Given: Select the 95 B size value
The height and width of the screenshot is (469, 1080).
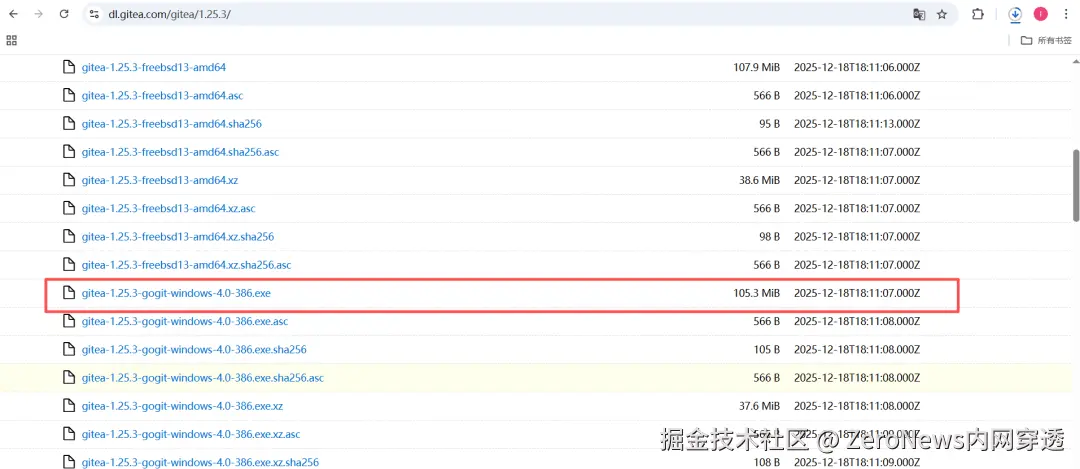Looking at the screenshot, I should click(x=767, y=124).
